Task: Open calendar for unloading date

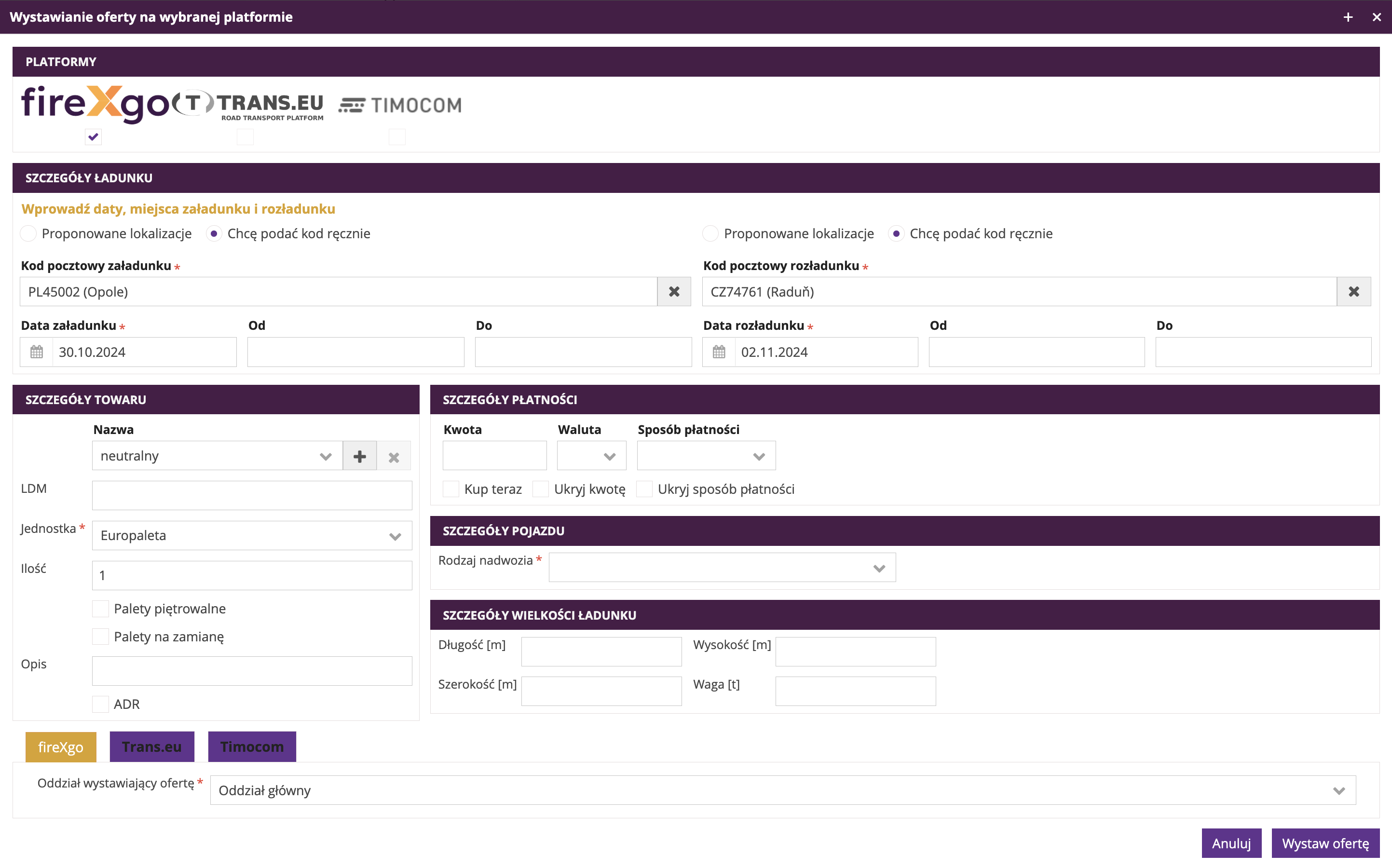Action: [x=719, y=352]
